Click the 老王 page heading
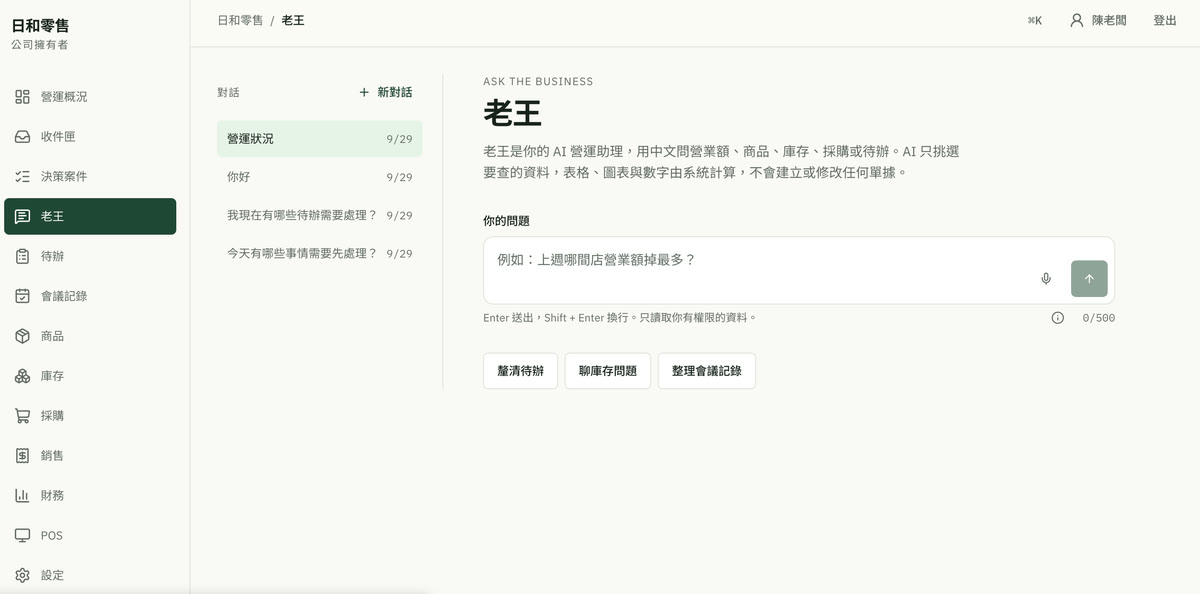This screenshot has height=594, width=1200. [512, 113]
